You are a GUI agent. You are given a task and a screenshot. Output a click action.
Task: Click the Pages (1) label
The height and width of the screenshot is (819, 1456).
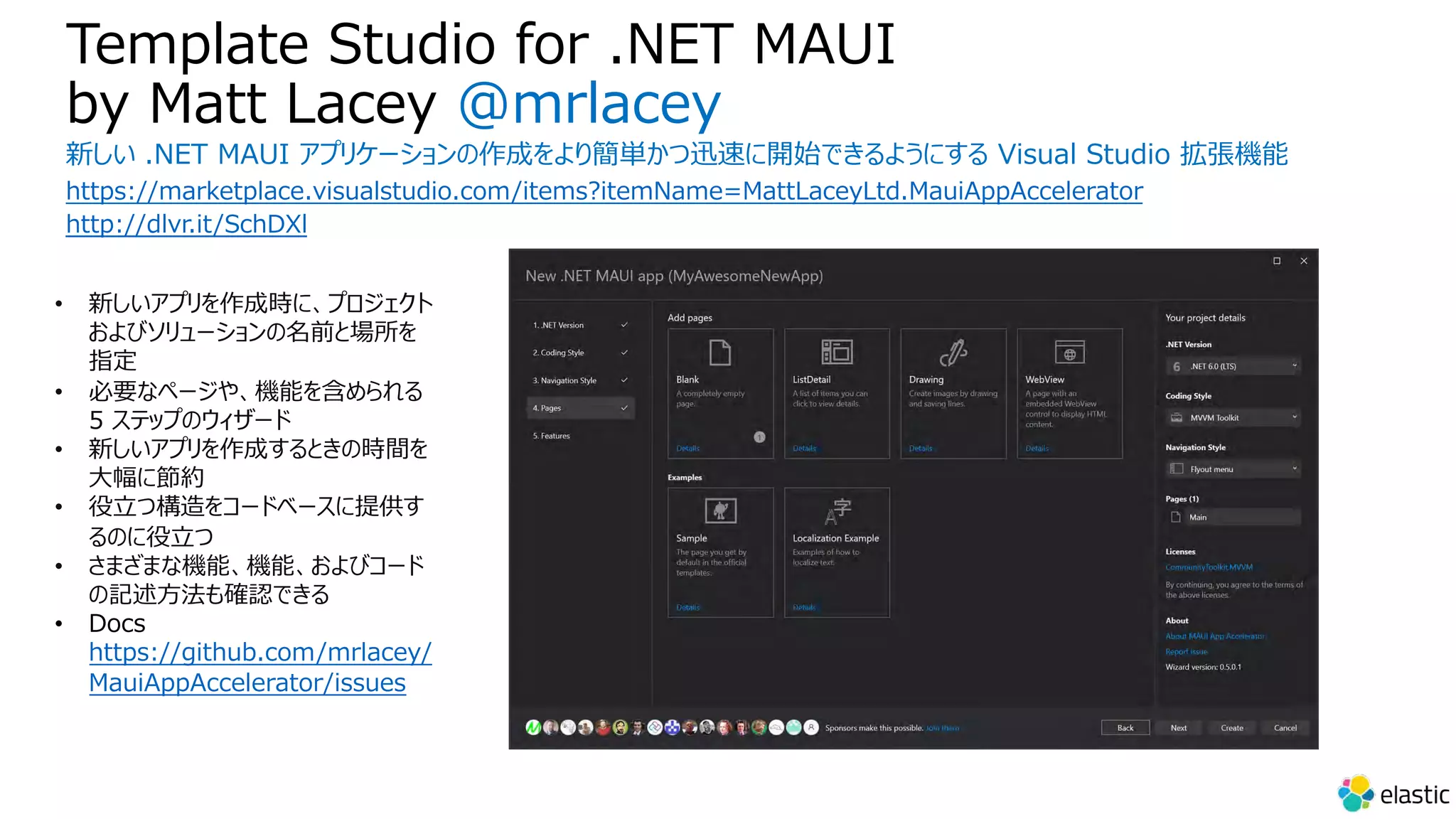coord(1182,498)
